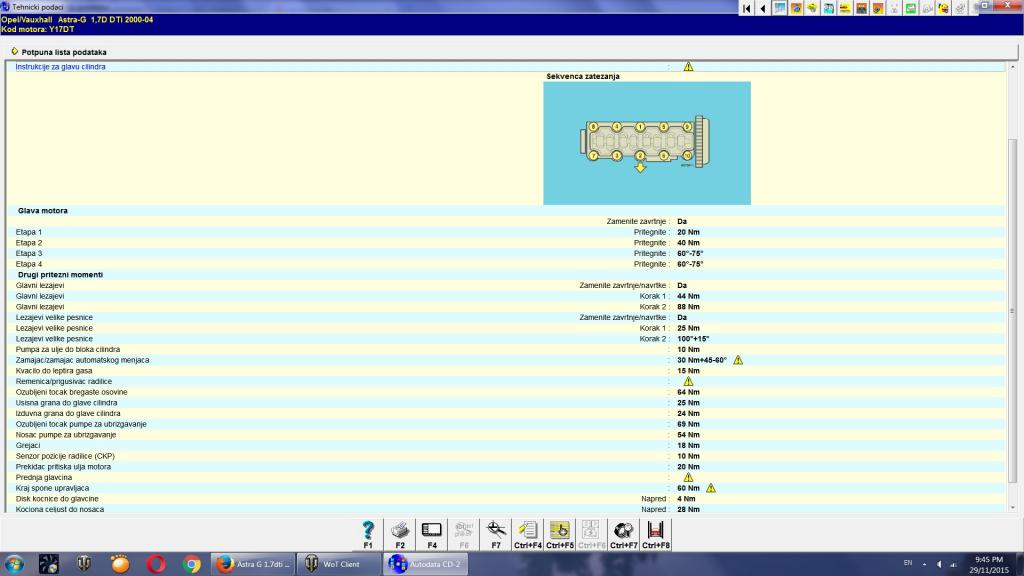Screen dimensions: 1024x576
Task: Select Usisna grana do glave cilindra row
Action: point(505,403)
